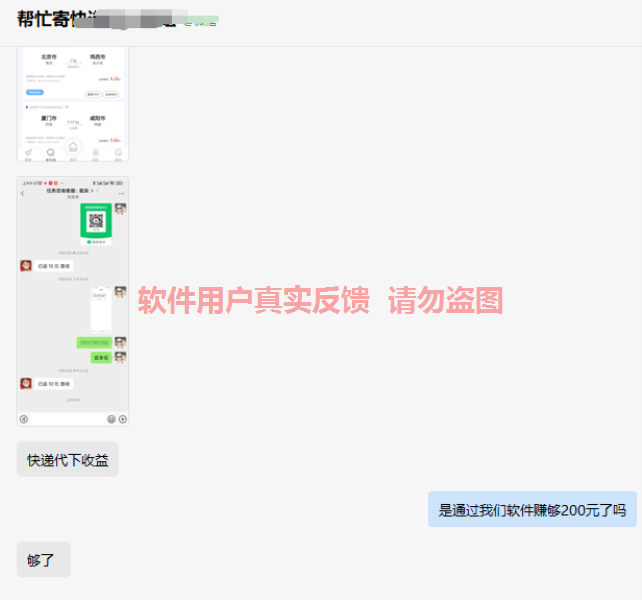Click the back arrow in the WeChat screenshot
The width and height of the screenshot is (642, 600).
23,193
